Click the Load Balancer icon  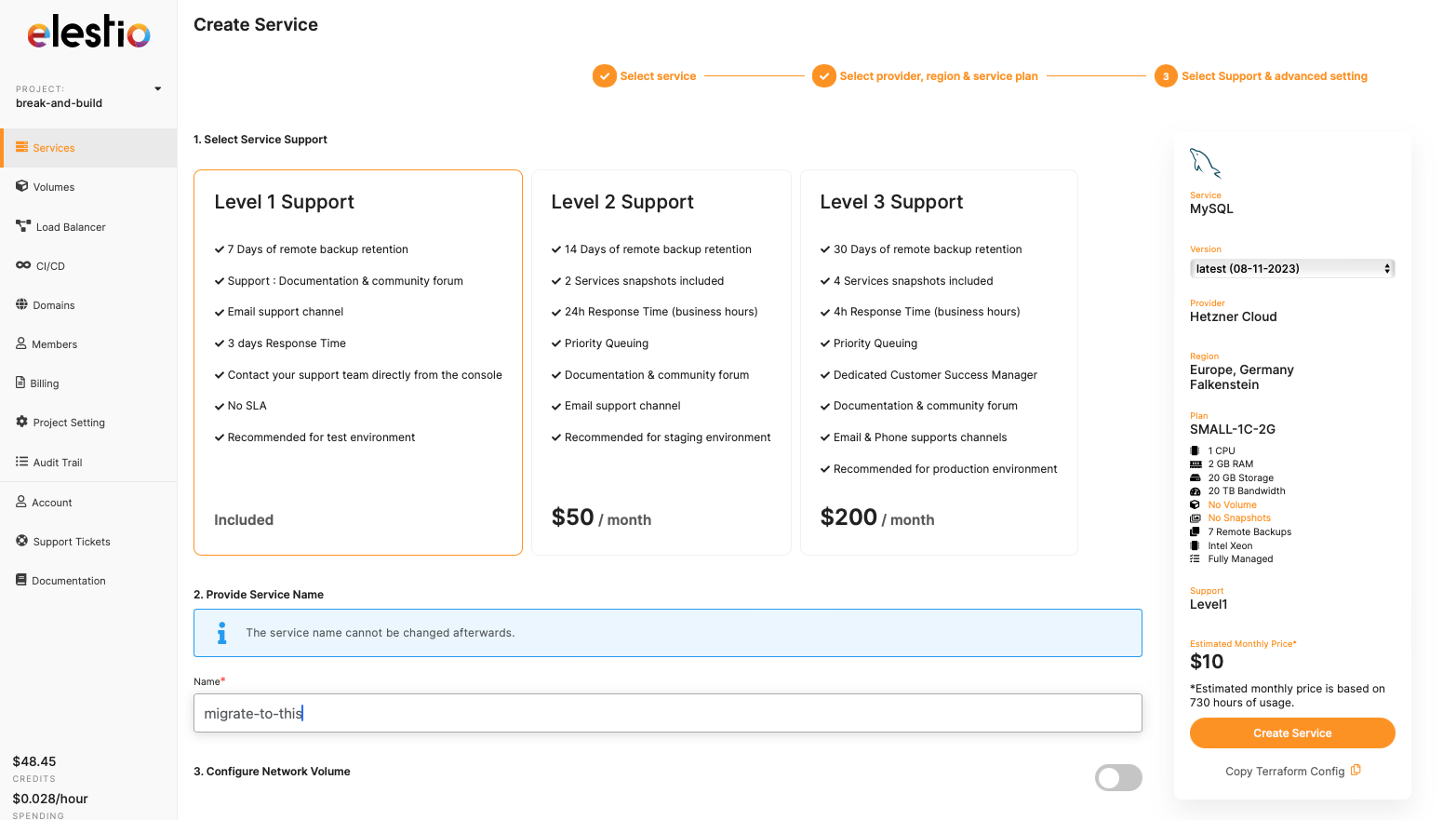[23, 226]
